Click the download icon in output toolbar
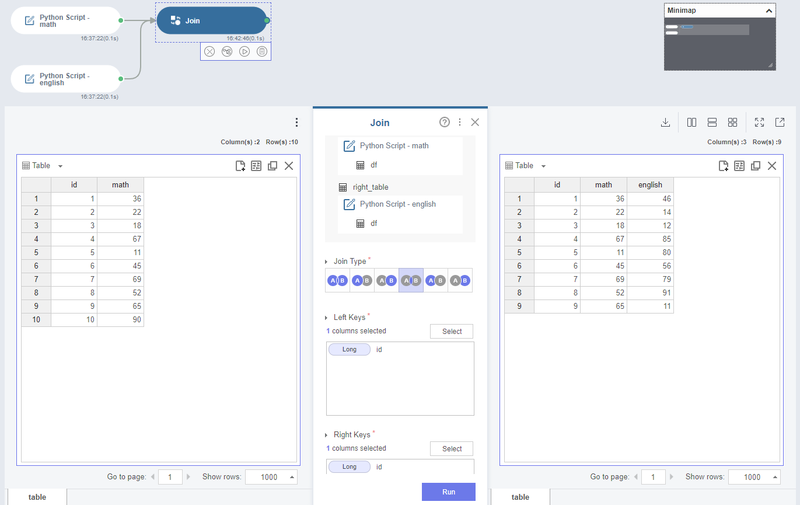The height and width of the screenshot is (505, 800). coord(666,122)
